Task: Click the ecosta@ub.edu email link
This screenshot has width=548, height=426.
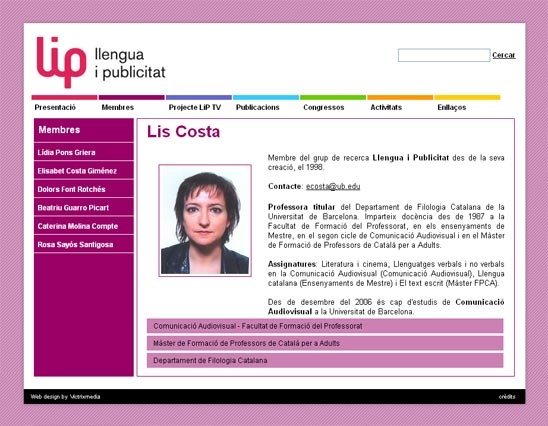Action: point(333,186)
